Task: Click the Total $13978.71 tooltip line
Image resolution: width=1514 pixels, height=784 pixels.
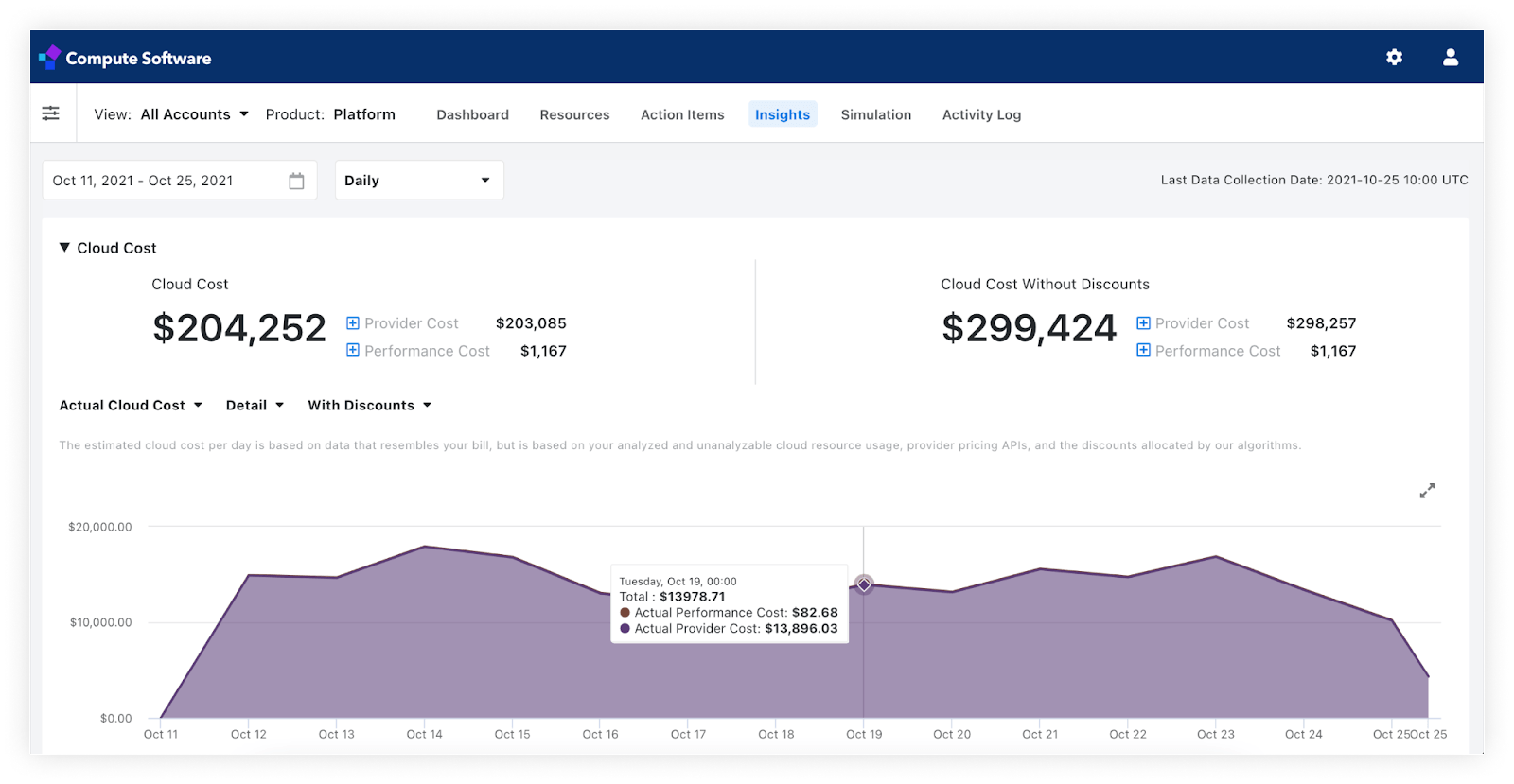Action: coord(672,597)
